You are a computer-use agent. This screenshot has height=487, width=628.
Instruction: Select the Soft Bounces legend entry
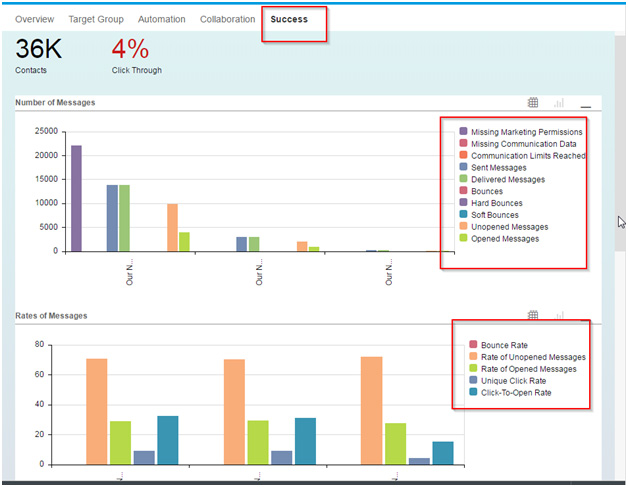pyautogui.click(x=489, y=215)
